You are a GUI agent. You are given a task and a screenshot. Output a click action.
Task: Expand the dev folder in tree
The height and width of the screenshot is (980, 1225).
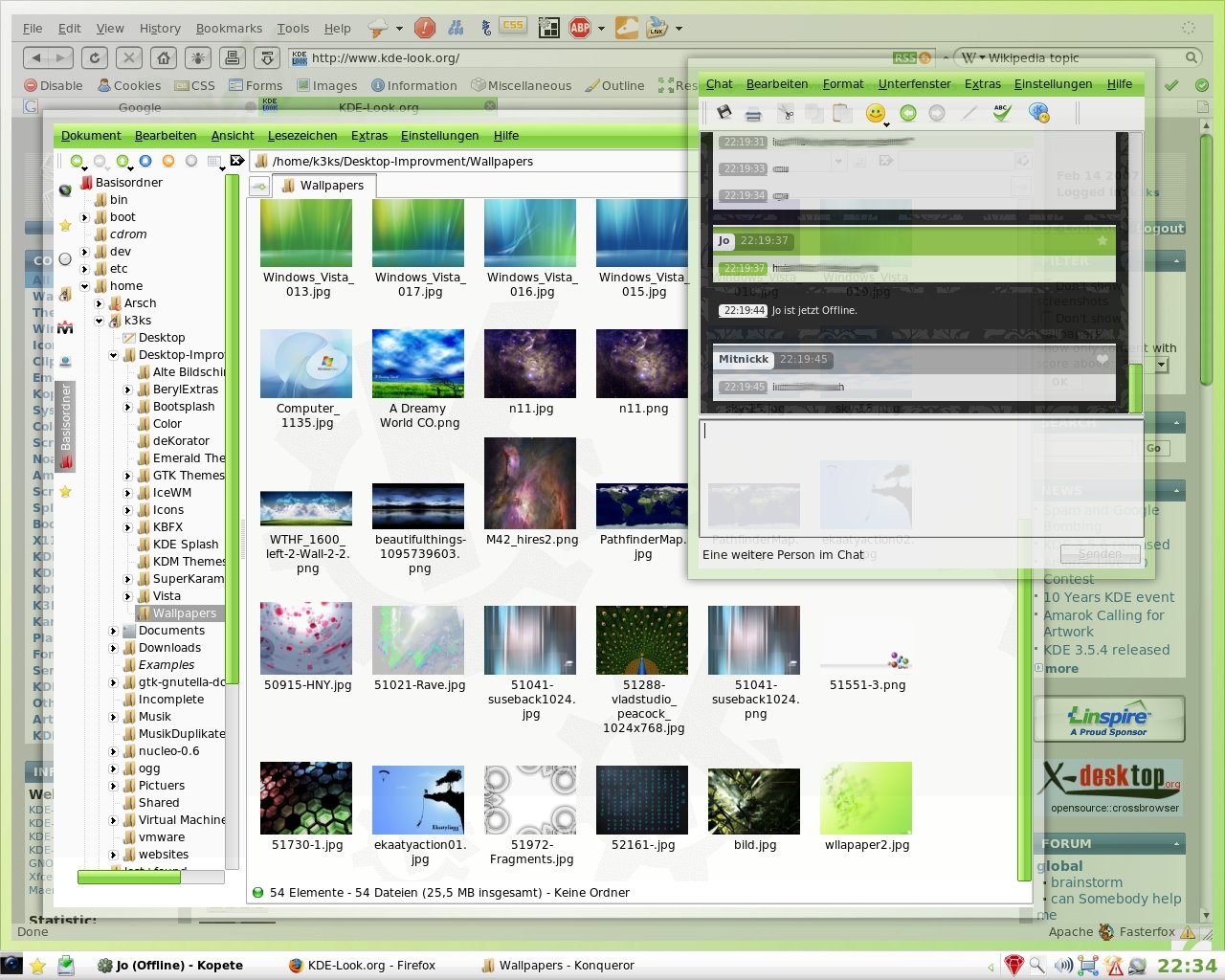84,252
